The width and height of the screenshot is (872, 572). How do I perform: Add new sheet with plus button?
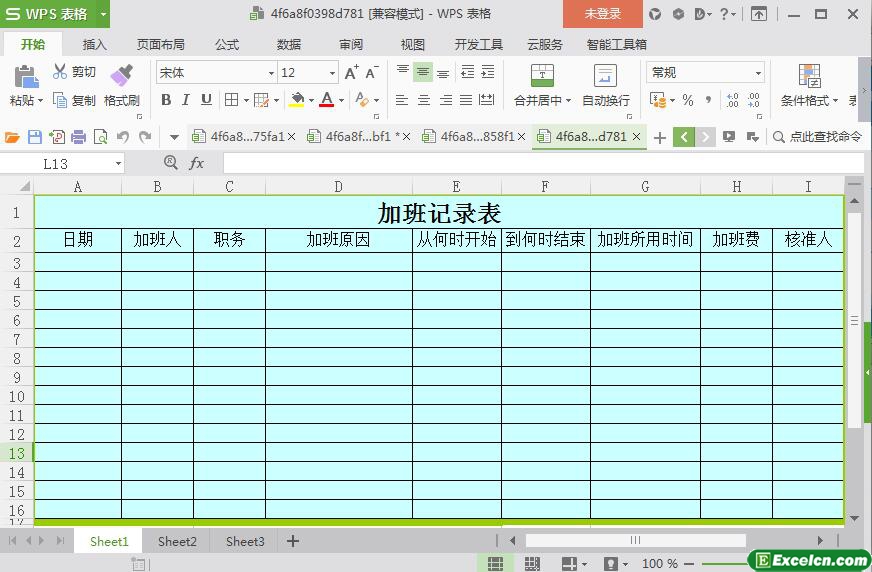click(x=293, y=541)
